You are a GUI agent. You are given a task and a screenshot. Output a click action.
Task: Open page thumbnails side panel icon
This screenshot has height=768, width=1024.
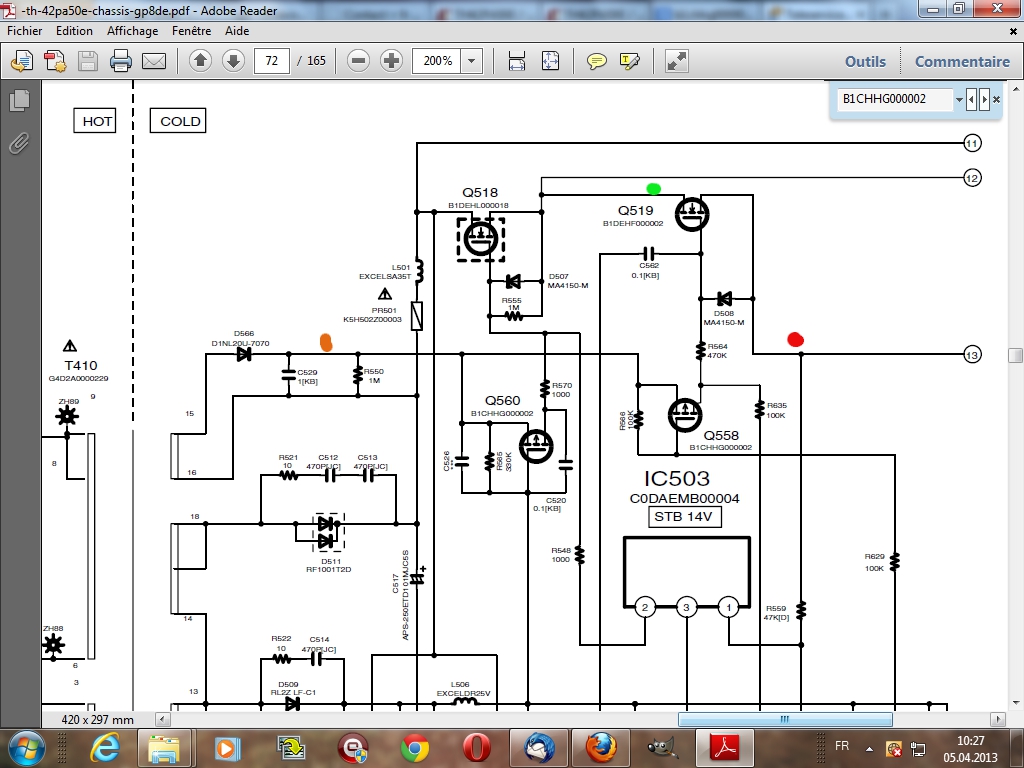click(20, 100)
